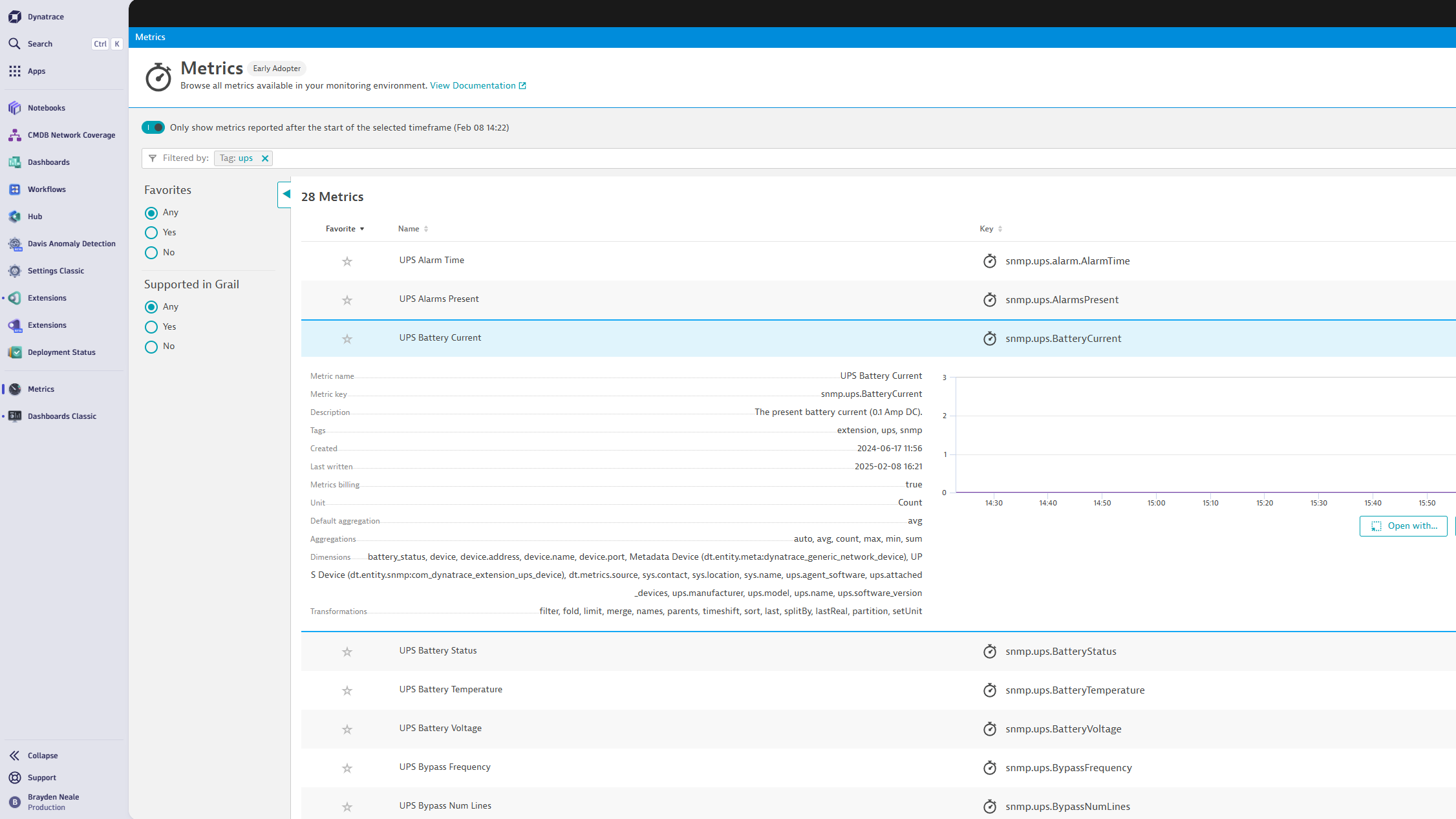
Task: Select Any under Favorites
Action: coord(151,213)
